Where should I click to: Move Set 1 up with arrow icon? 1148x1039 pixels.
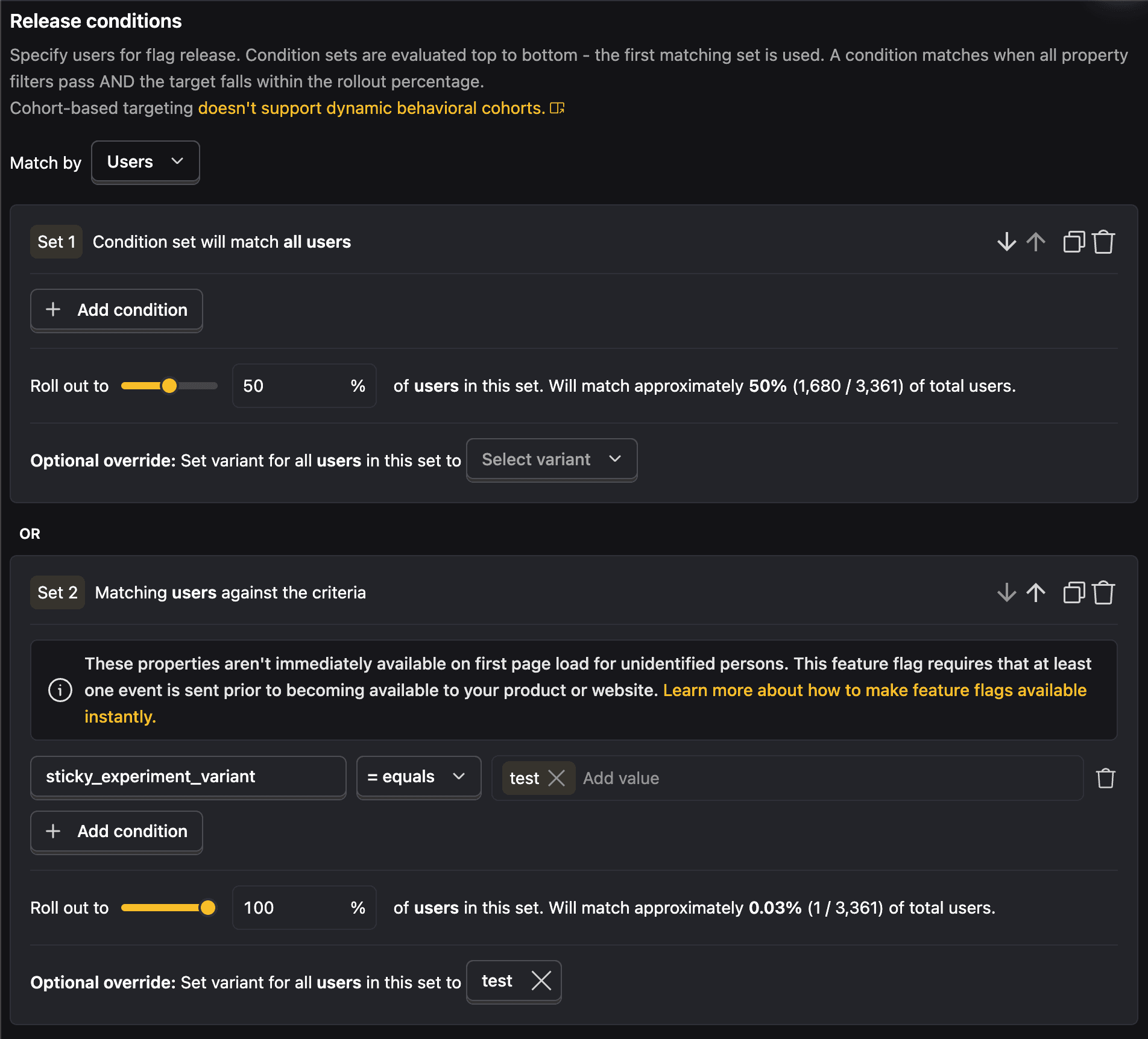[1036, 242]
